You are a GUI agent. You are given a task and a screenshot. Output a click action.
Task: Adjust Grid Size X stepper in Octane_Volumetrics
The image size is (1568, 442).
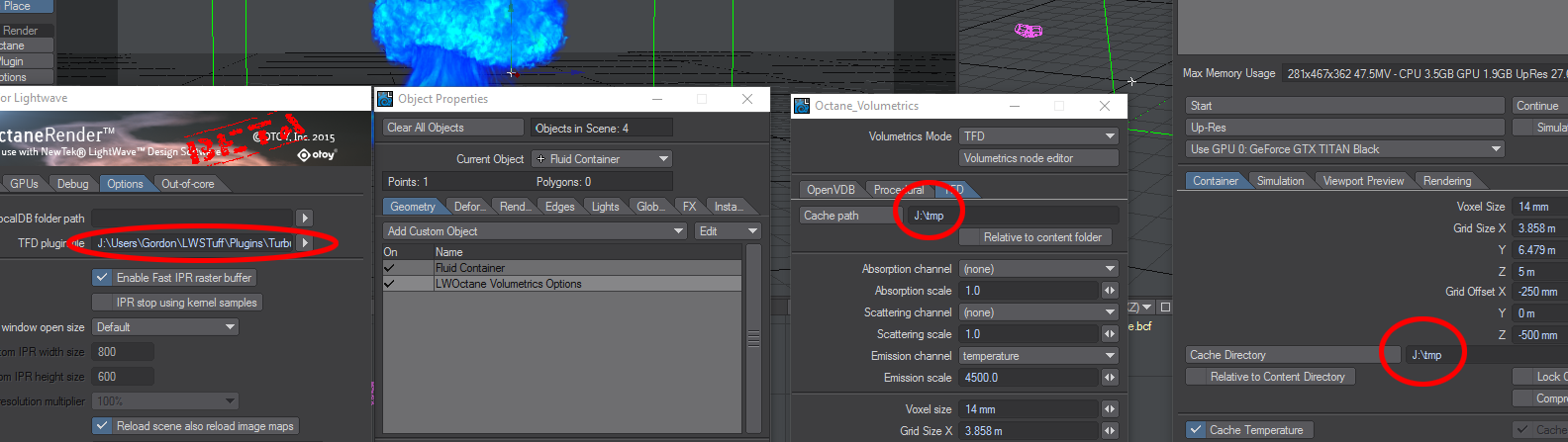tap(1110, 431)
